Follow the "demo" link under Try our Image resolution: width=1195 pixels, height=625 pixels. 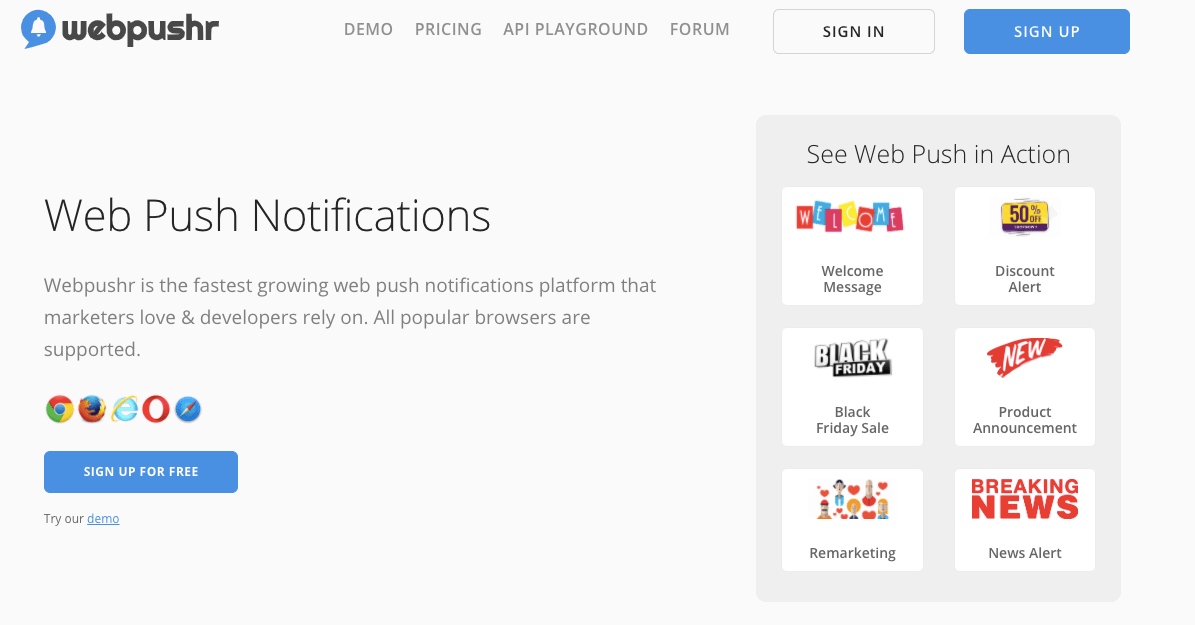[103, 518]
